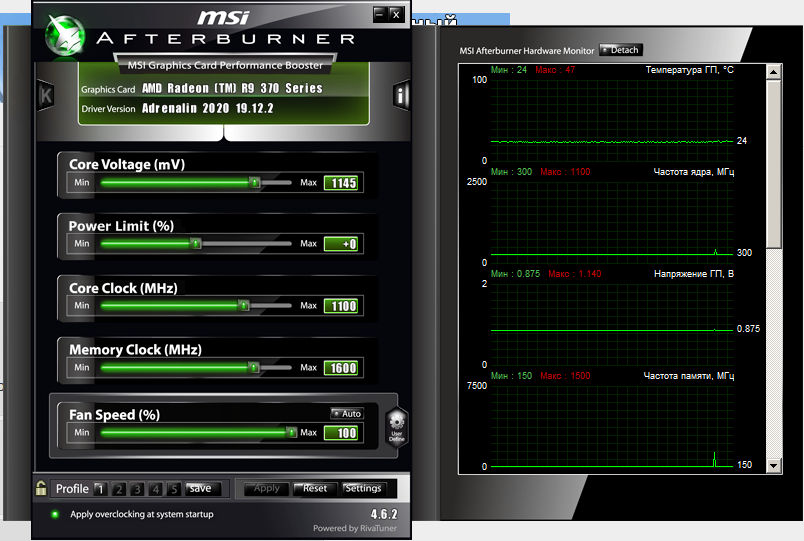Toggle the profile lock padlock icon

41,488
